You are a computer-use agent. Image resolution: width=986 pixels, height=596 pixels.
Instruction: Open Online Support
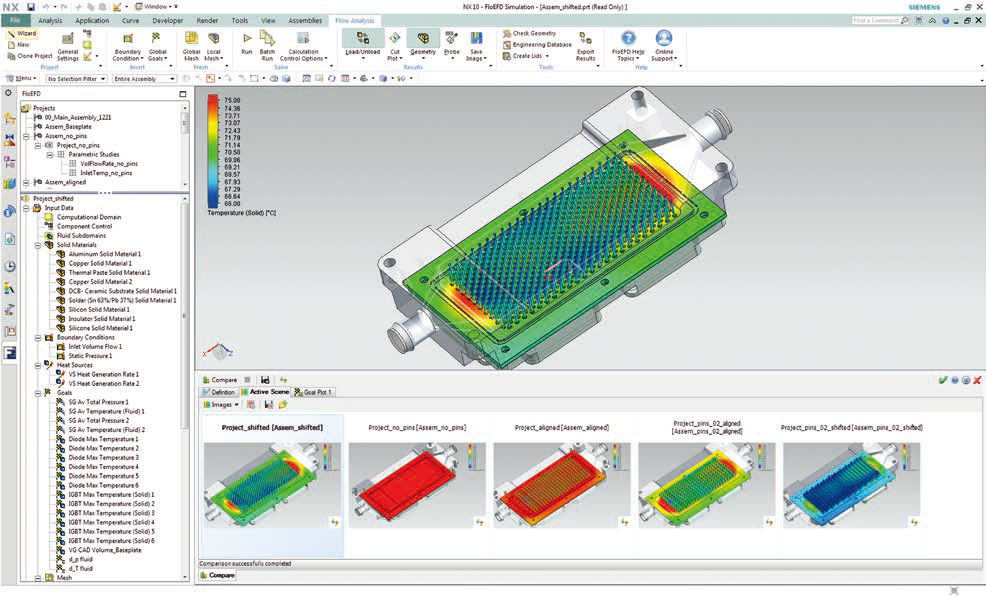[x=663, y=47]
